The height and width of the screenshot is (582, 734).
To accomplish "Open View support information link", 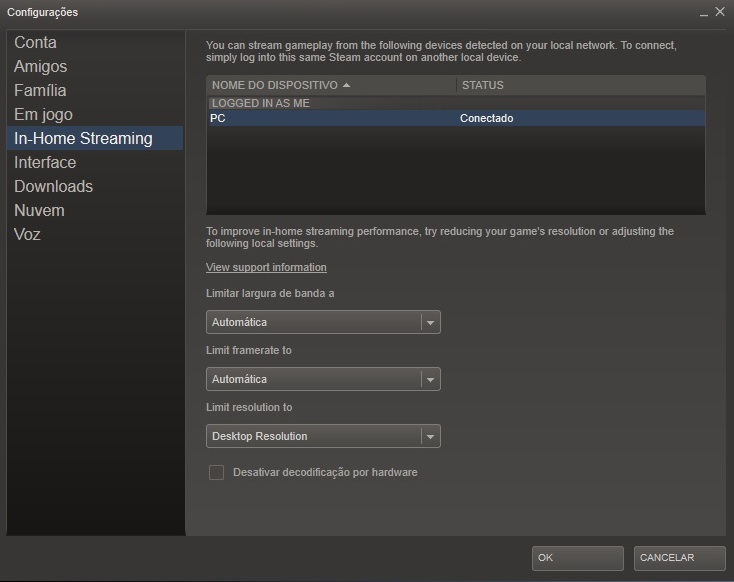I will click(266, 267).
